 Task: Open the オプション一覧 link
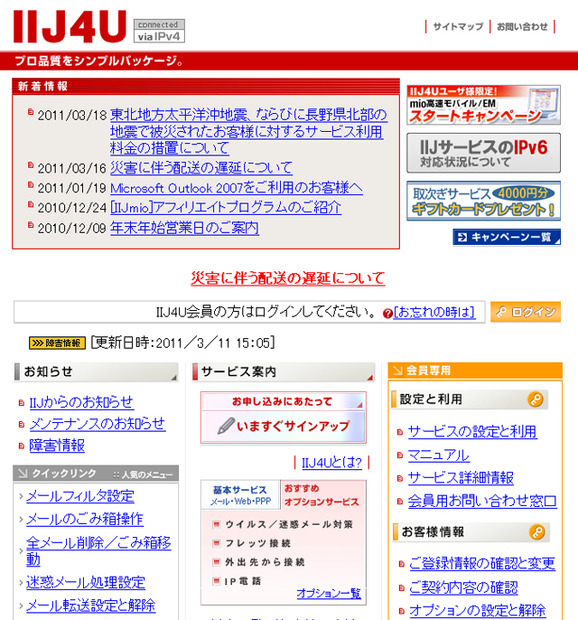329,594
